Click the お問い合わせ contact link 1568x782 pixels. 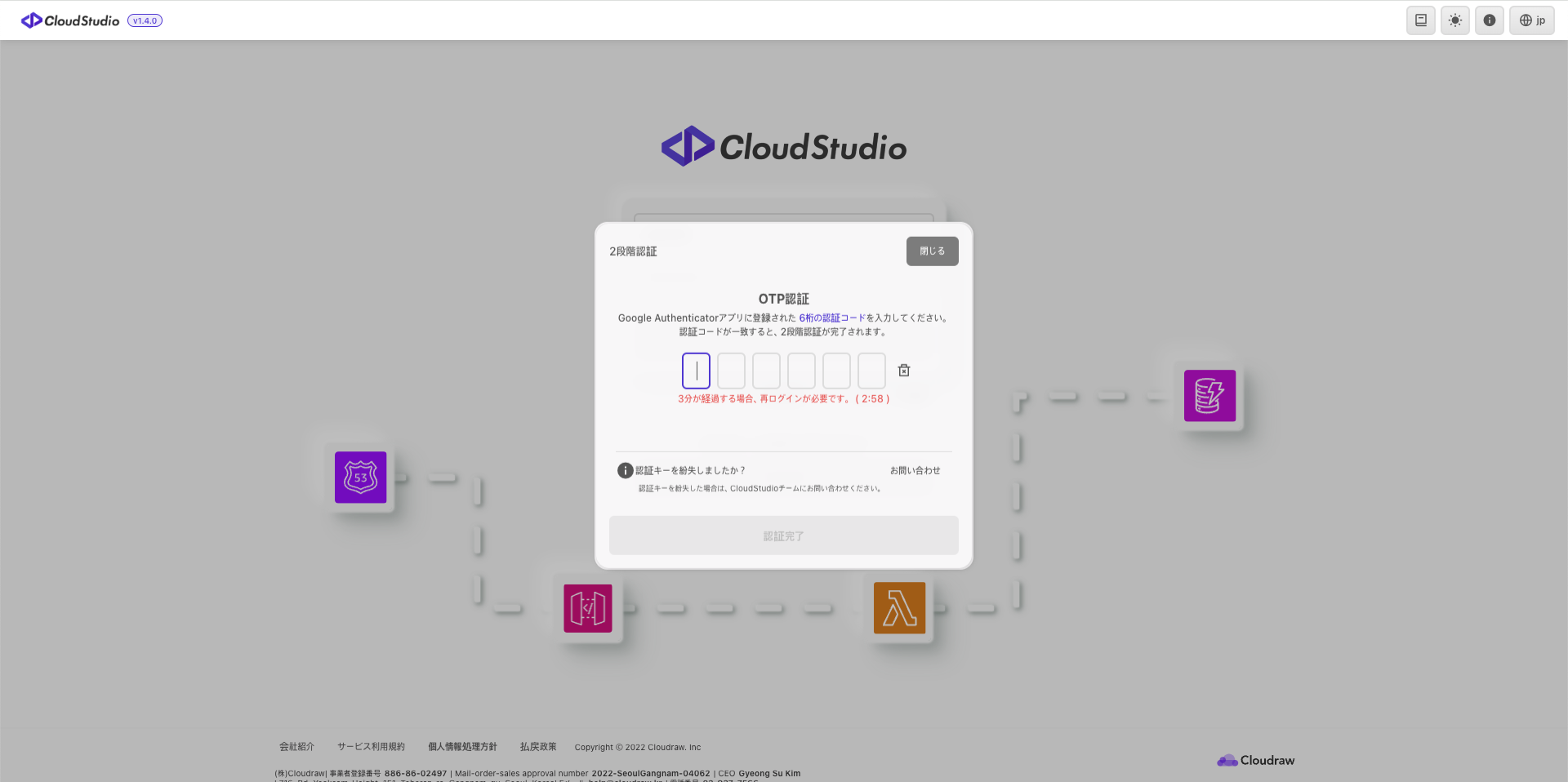tap(915, 470)
